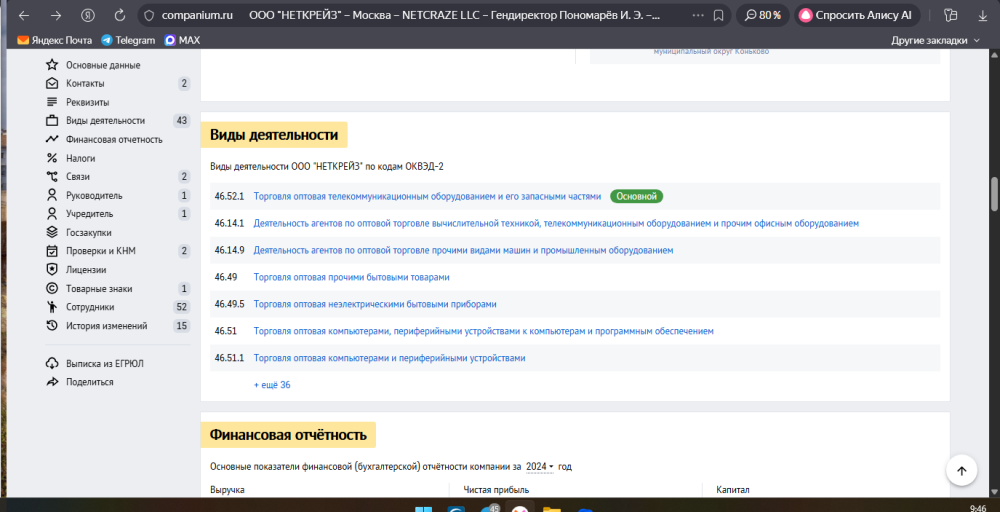Reload the page with the refresh icon
The height and width of the screenshot is (512, 1000).
[x=120, y=16]
